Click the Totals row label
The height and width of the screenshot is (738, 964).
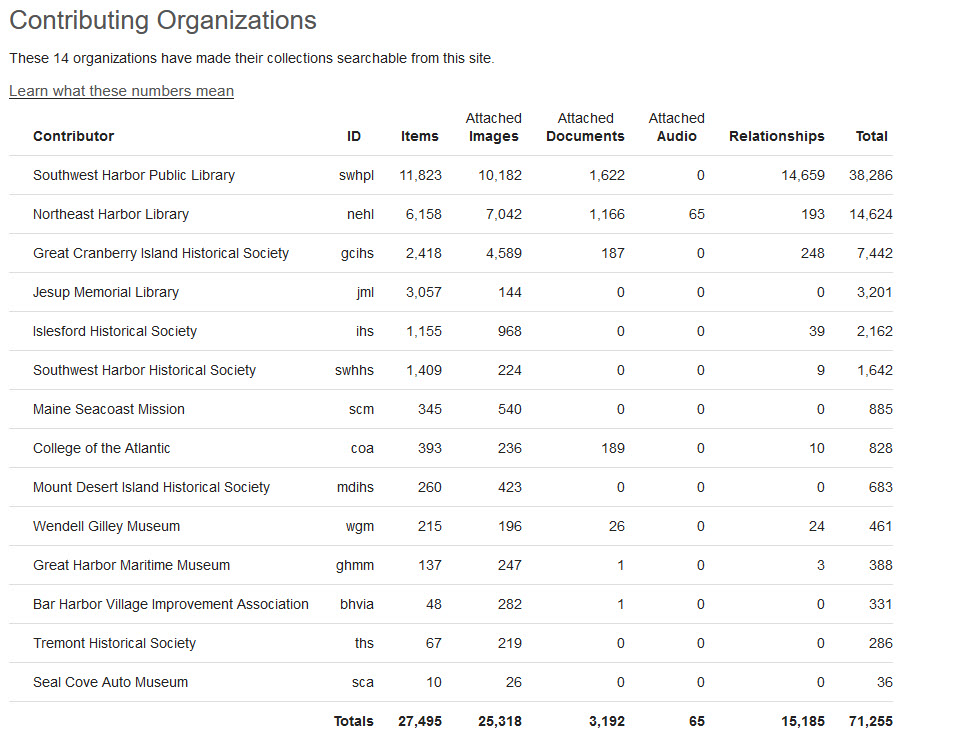point(354,721)
